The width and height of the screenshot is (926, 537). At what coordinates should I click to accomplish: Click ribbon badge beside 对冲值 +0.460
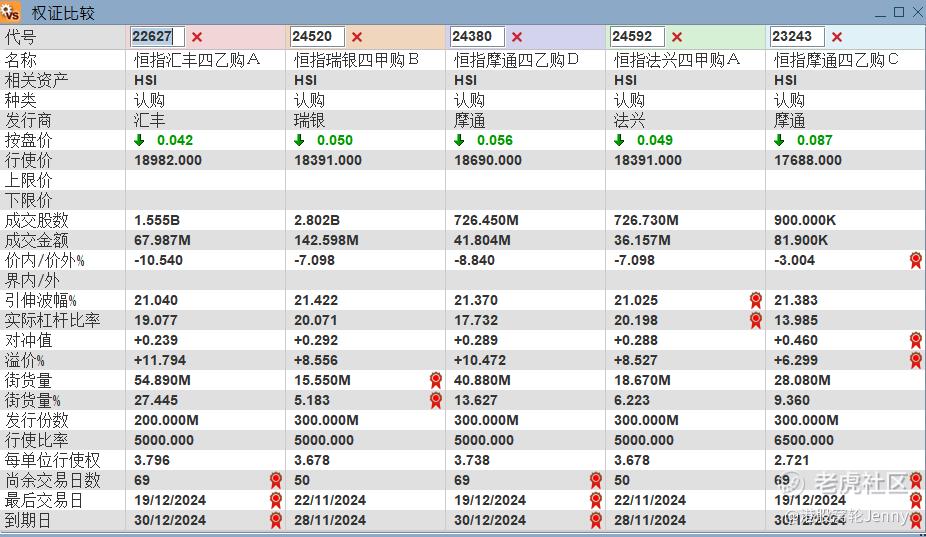(915, 340)
